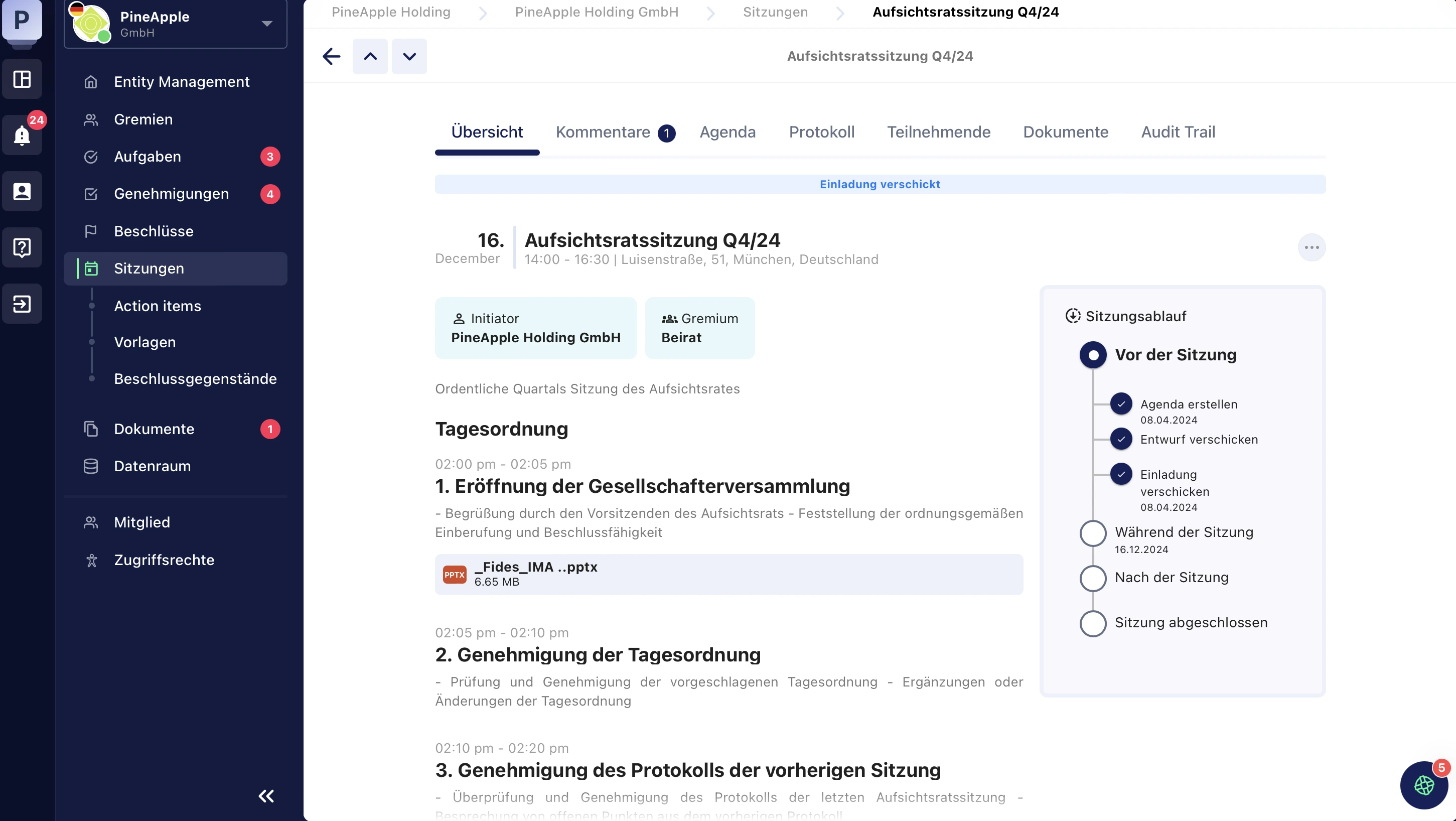This screenshot has width=1456, height=821.
Task: Click the Genehmigungen checkbox icon
Action: click(90, 194)
